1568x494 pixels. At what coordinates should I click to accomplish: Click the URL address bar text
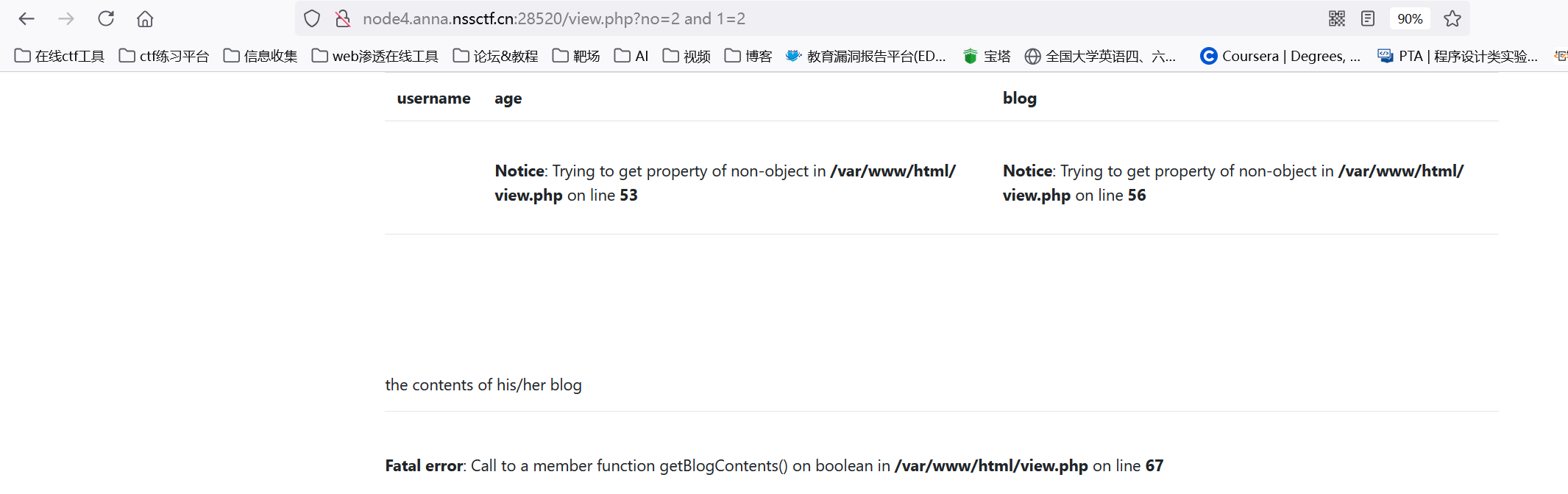553,19
